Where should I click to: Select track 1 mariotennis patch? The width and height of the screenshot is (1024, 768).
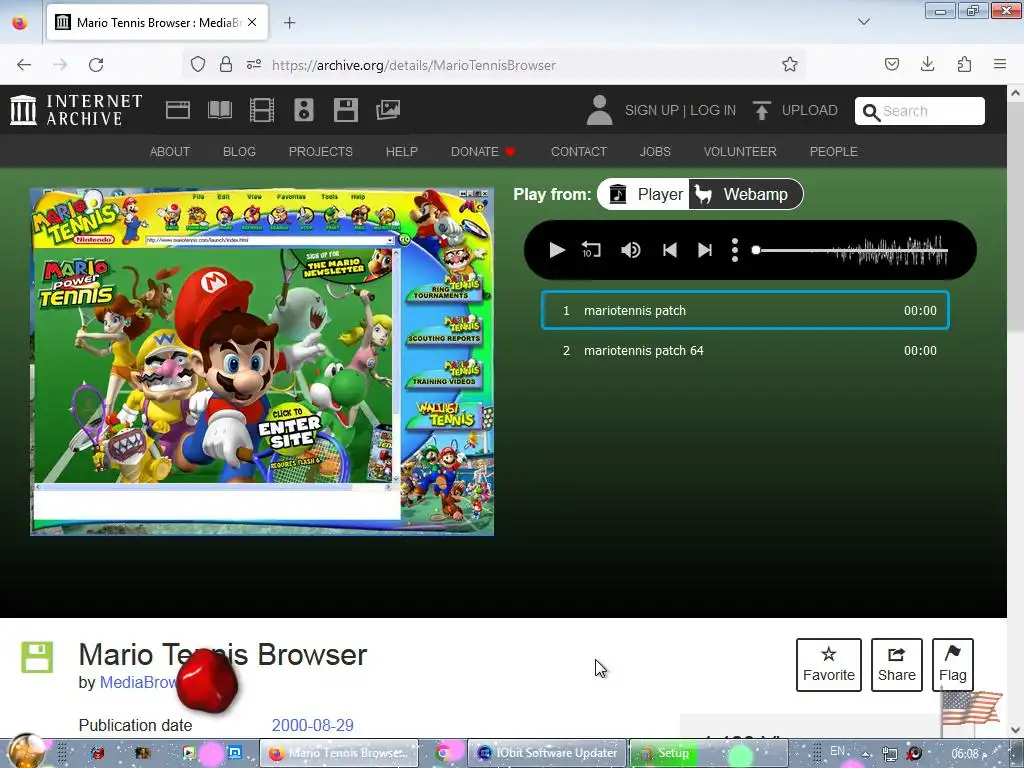tap(745, 310)
